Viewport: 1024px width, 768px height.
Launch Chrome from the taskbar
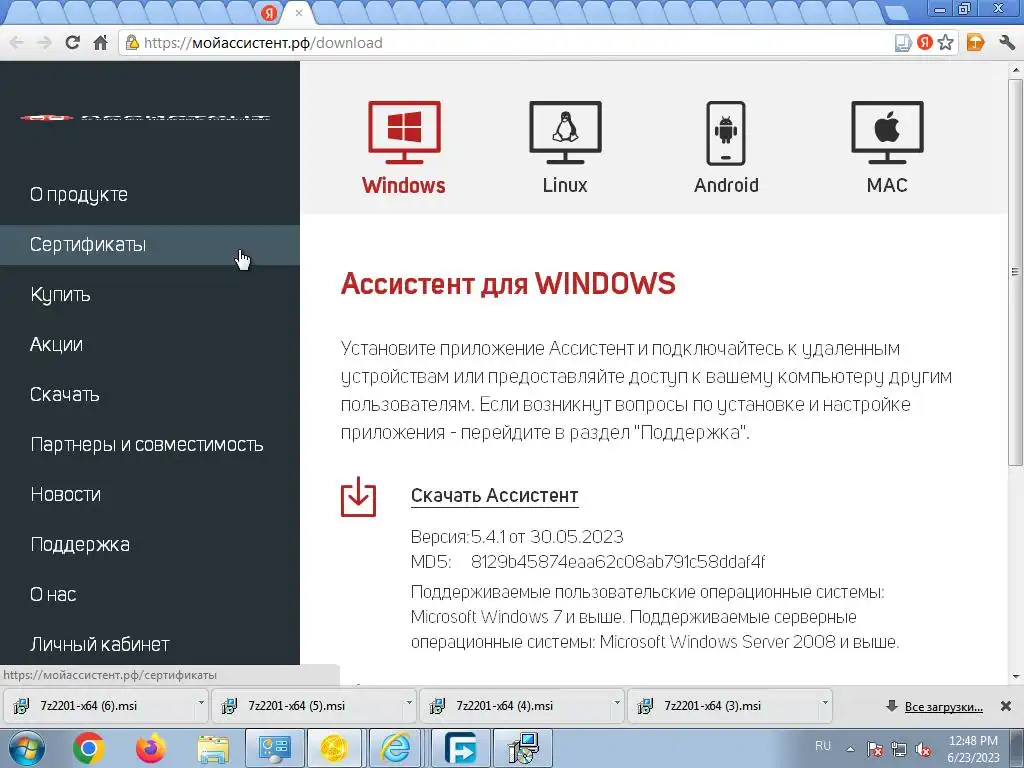[x=89, y=748]
